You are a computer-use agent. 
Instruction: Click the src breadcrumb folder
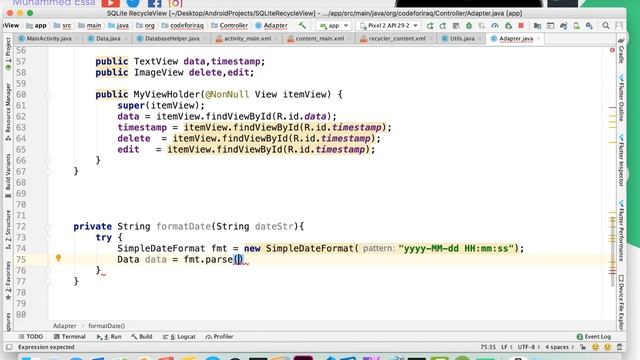62,25
